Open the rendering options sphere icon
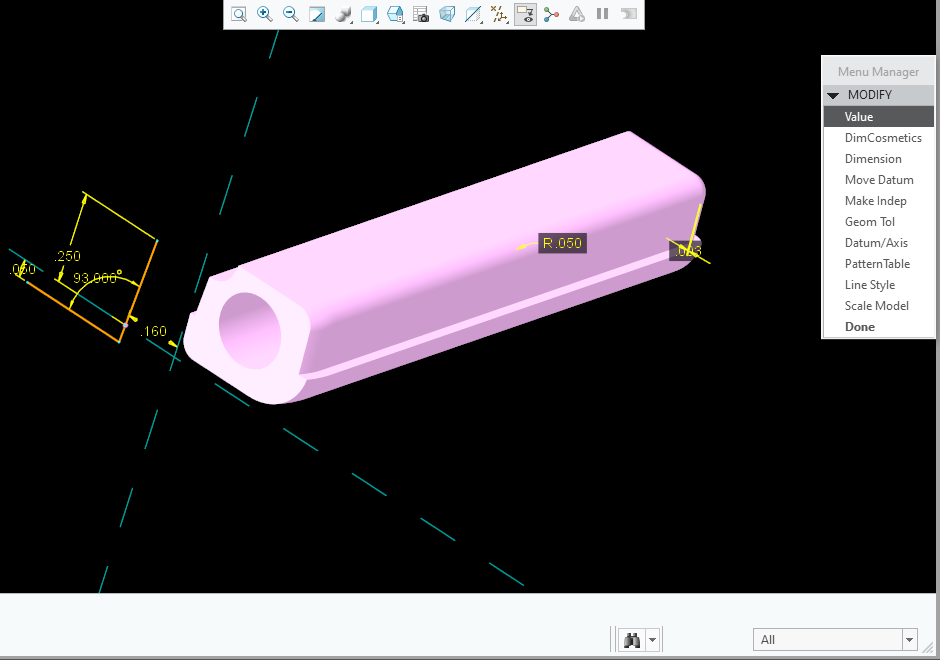940x660 pixels. (x=343, y=14)
